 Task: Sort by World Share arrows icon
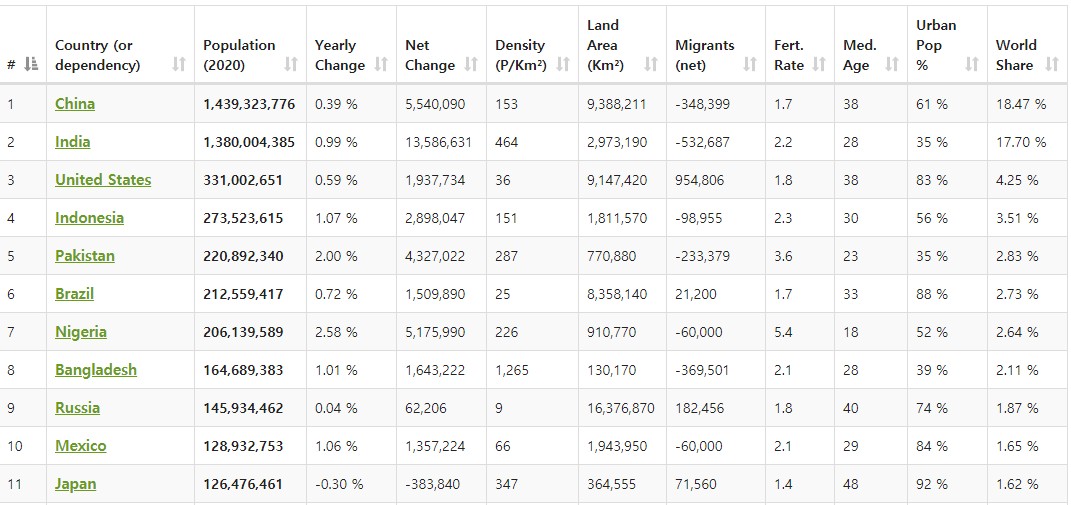pos(1052,65)
